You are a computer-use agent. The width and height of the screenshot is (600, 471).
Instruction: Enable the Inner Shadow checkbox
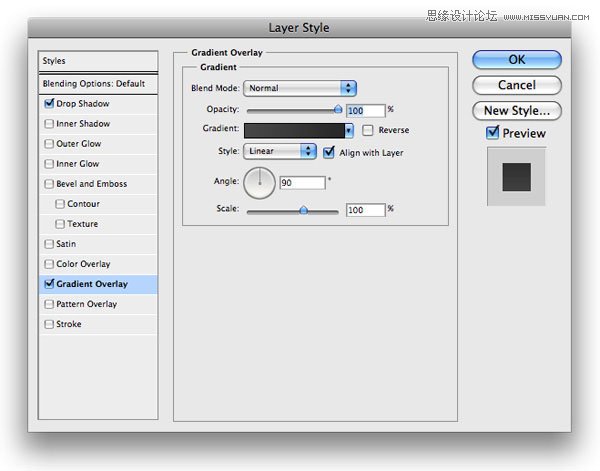[49, 124]
